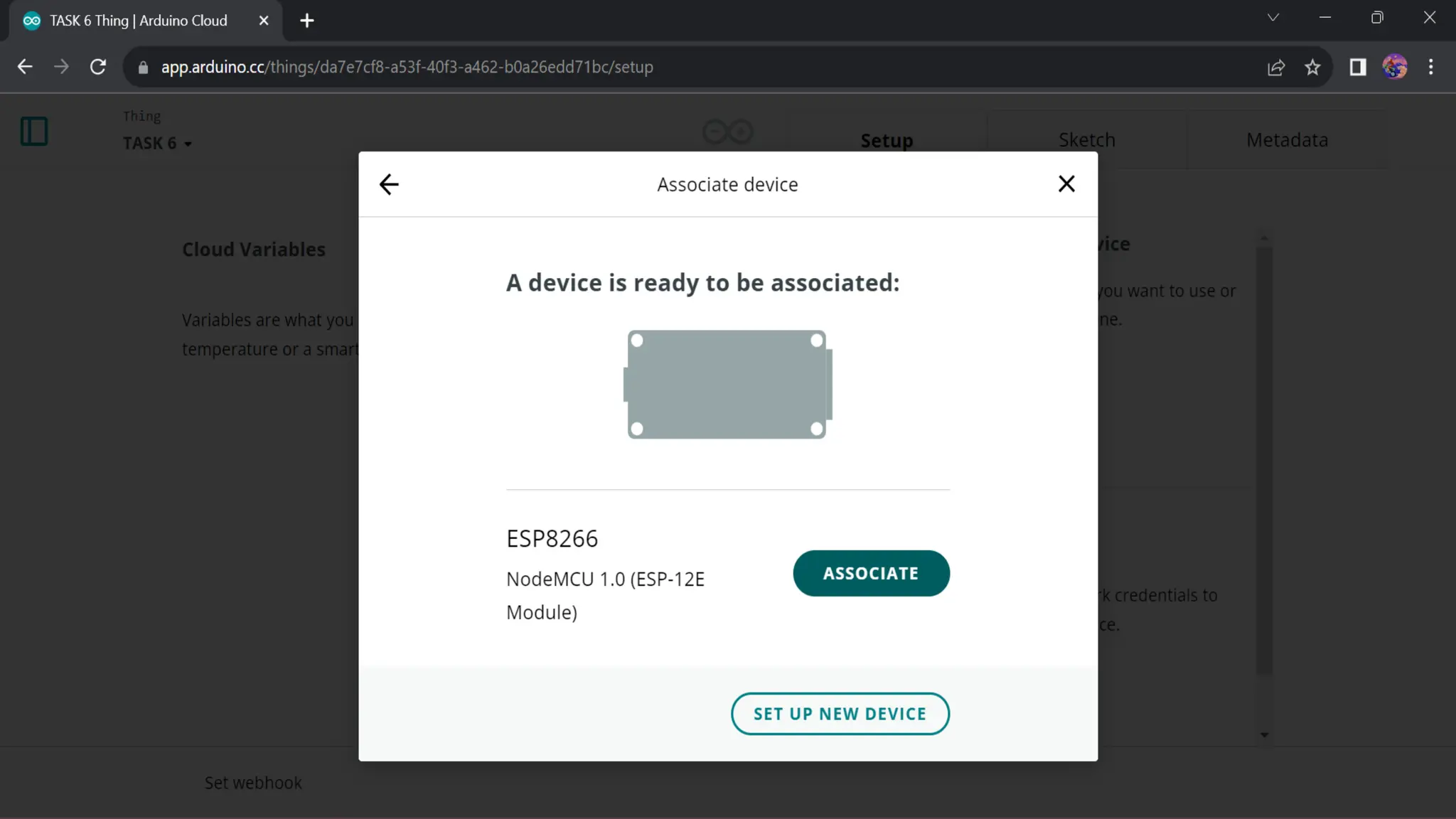Click the device board illustration
The image size is (1456, 819).
coord(727,385)
